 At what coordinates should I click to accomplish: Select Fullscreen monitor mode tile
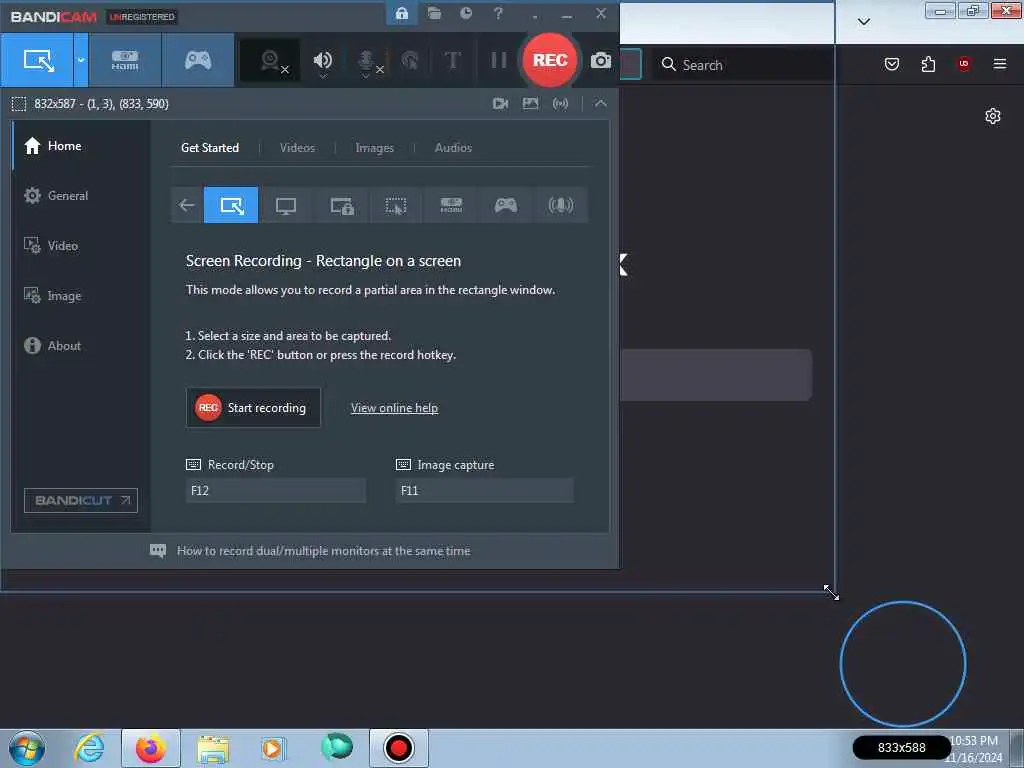(286, 205)
